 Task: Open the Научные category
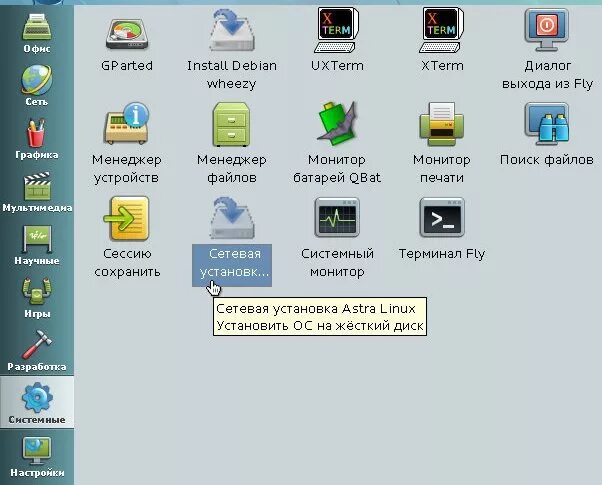tap(37, 245)
